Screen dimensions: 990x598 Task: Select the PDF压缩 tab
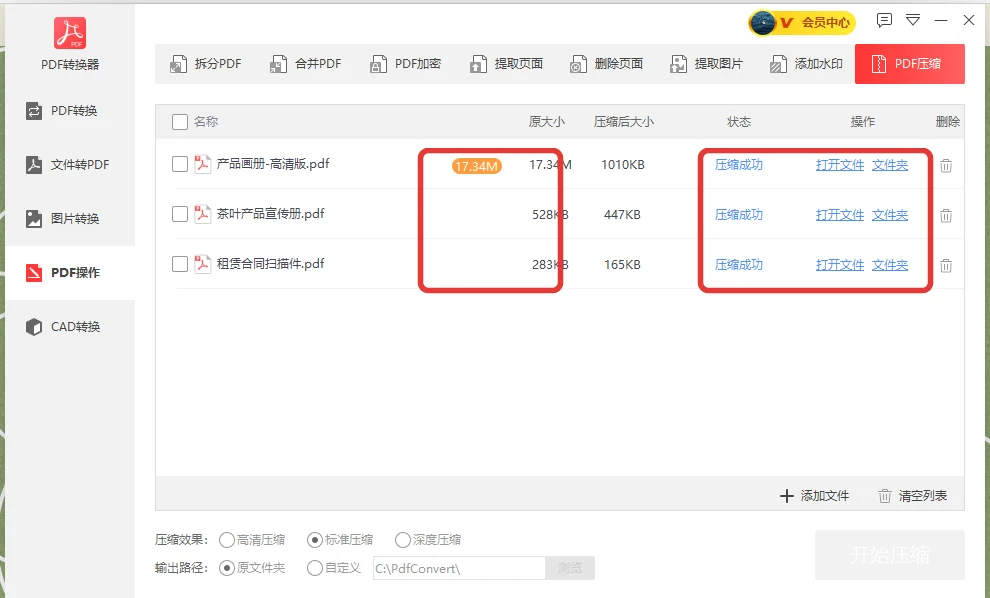pyautogui.click(x=909, y=64)
